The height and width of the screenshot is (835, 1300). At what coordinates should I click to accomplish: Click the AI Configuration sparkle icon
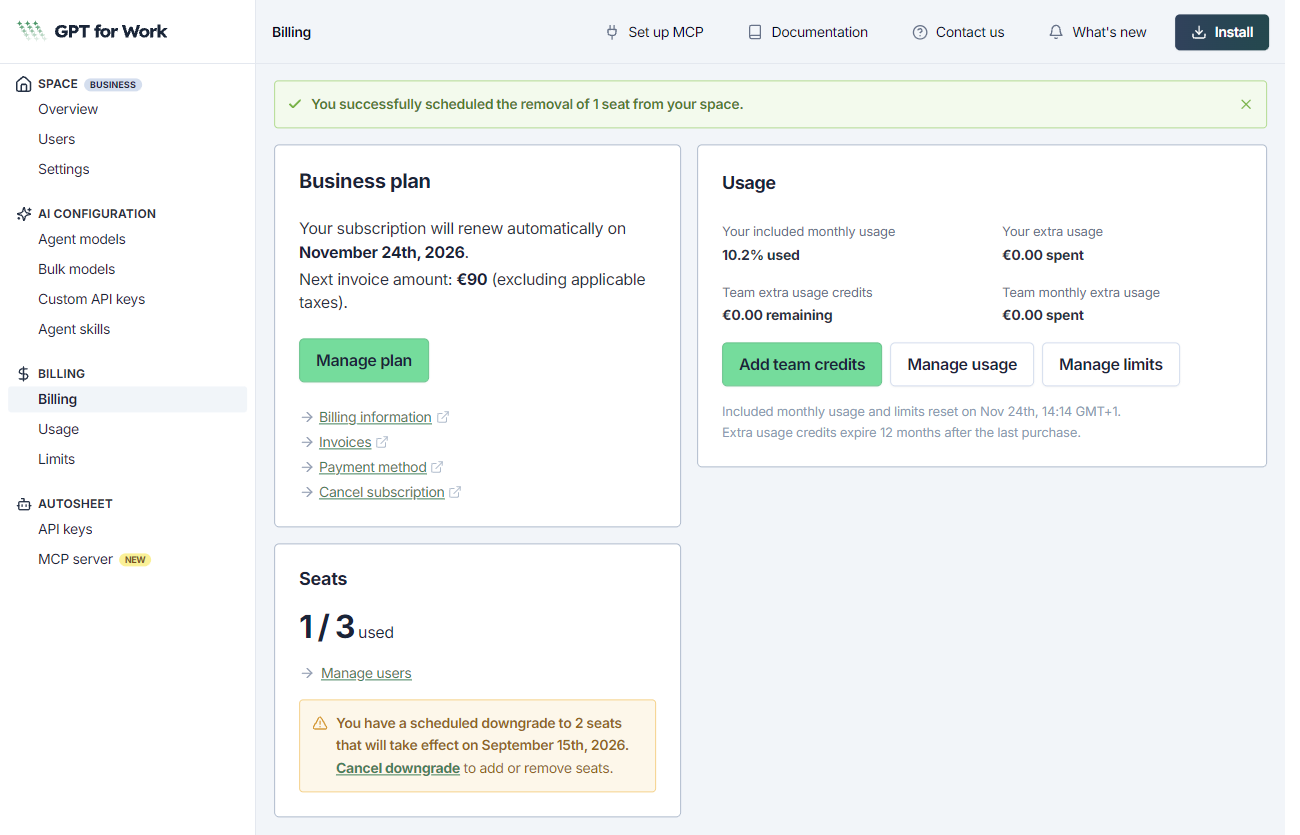[x=24, y=214]
